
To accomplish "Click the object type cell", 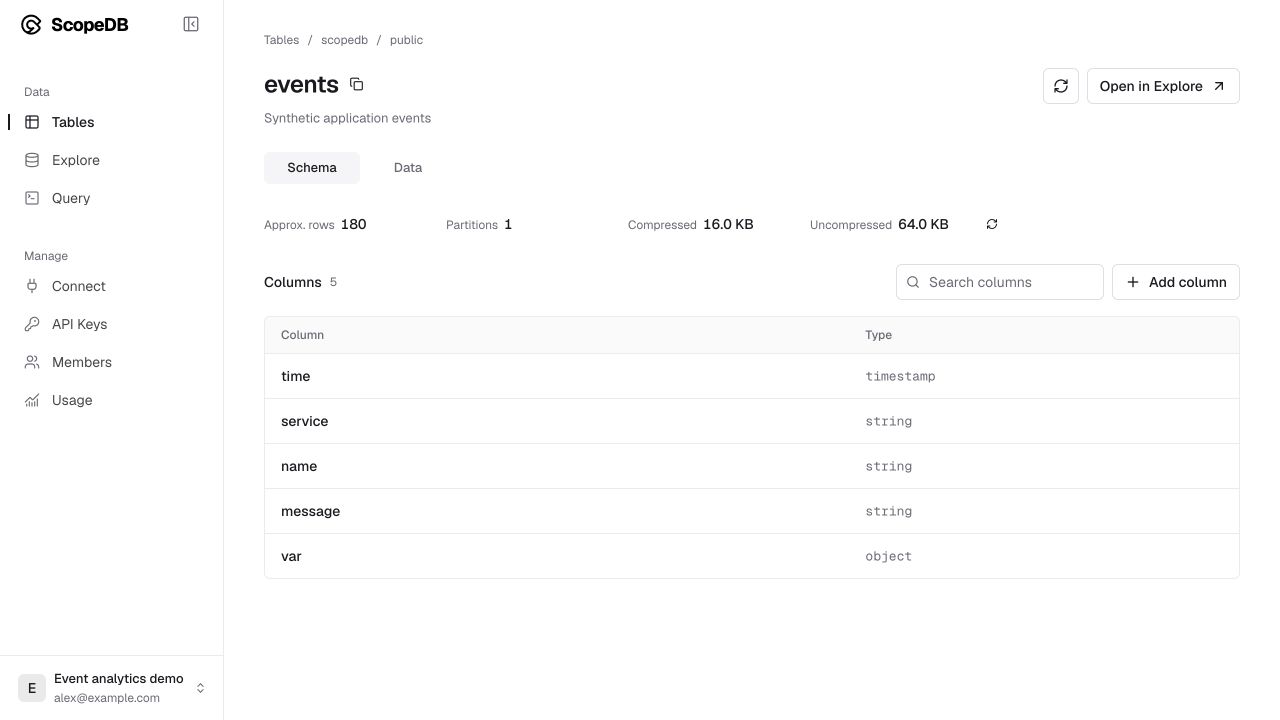I will tap(888, 556).
